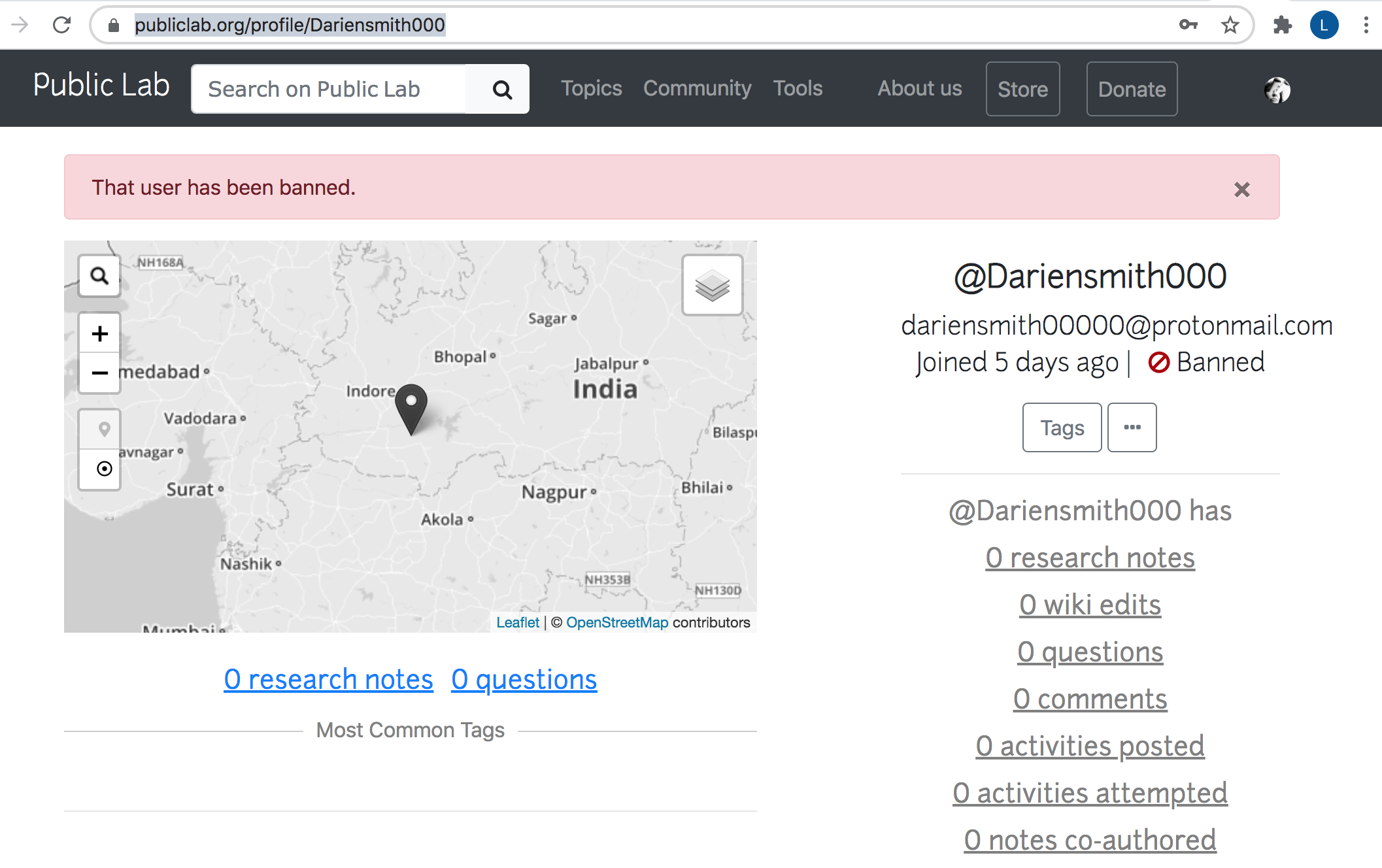
Task: Bookmark this page with star icon
Action: pos(1230,25)
